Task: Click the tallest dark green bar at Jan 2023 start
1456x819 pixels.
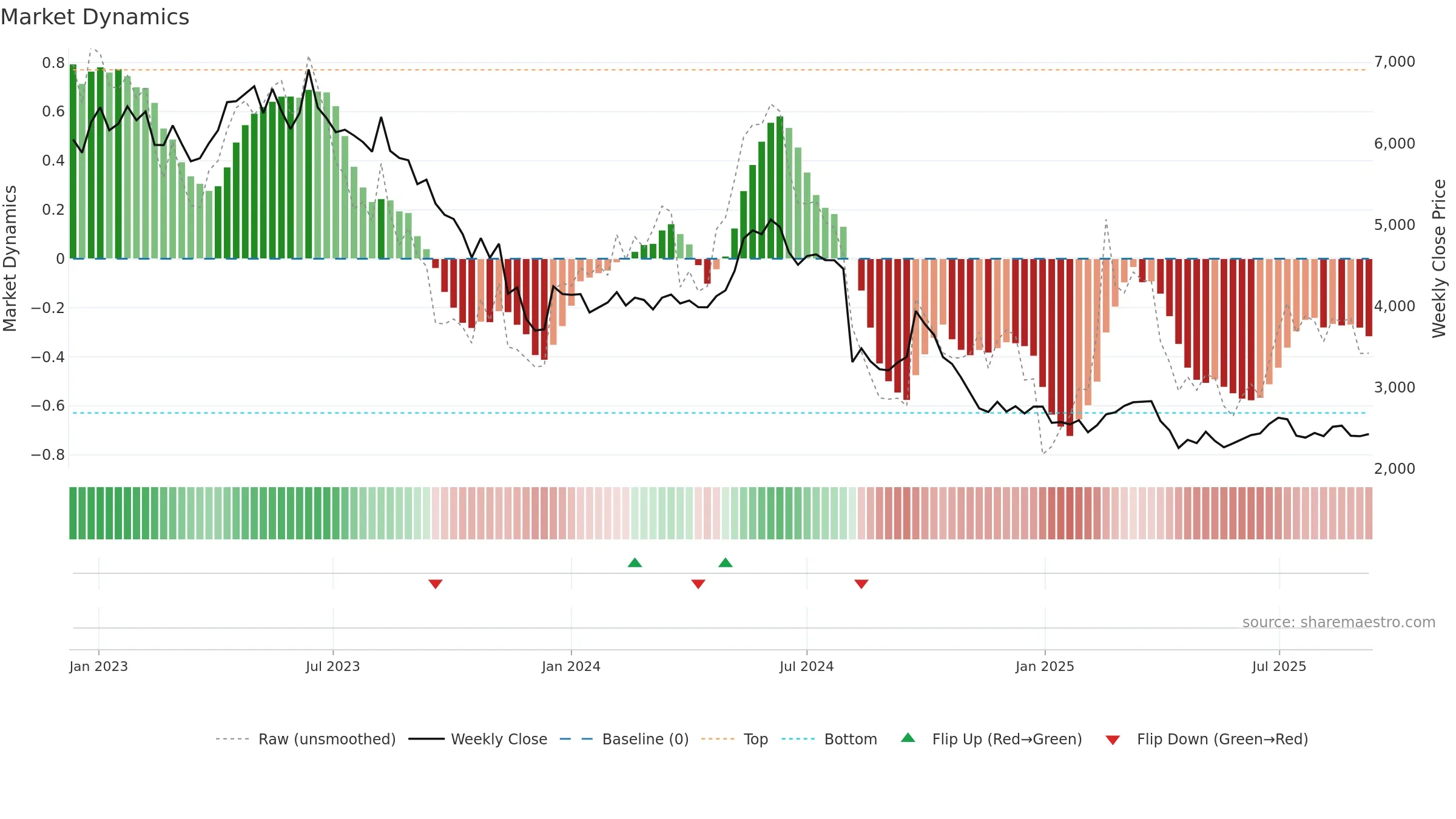Action: coord(73,161)
